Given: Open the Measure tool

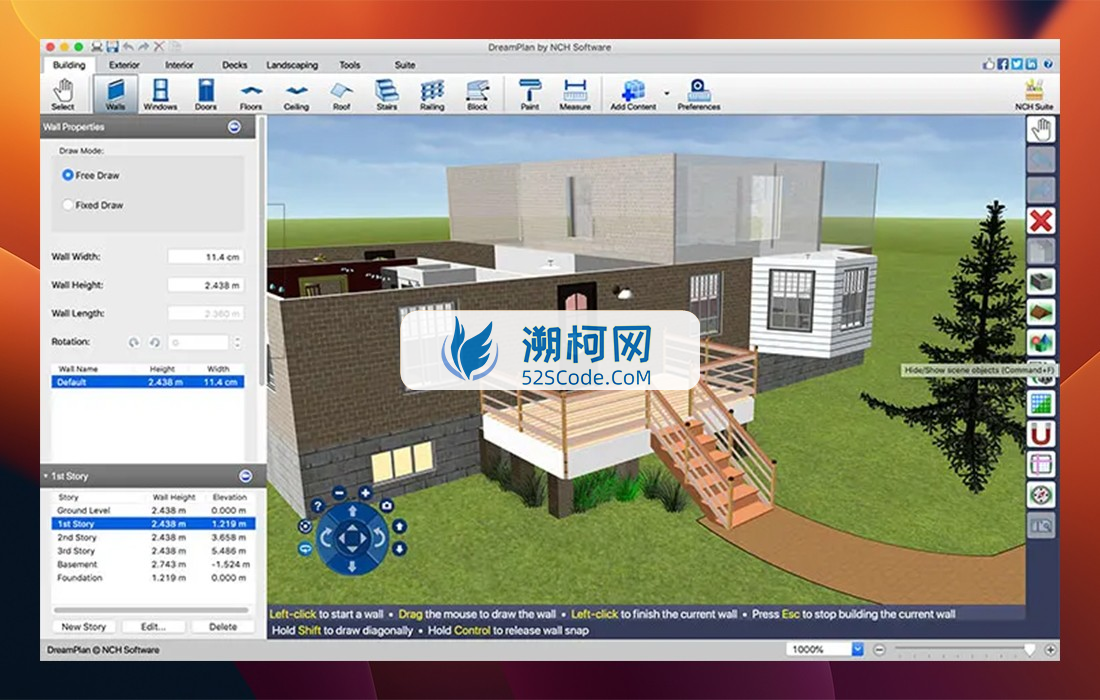Looking at the screenshot, I should [x=575, y=94].
